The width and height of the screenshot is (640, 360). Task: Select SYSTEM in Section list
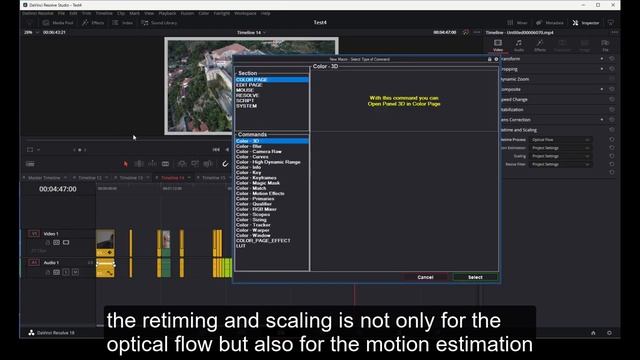[271, 106]
